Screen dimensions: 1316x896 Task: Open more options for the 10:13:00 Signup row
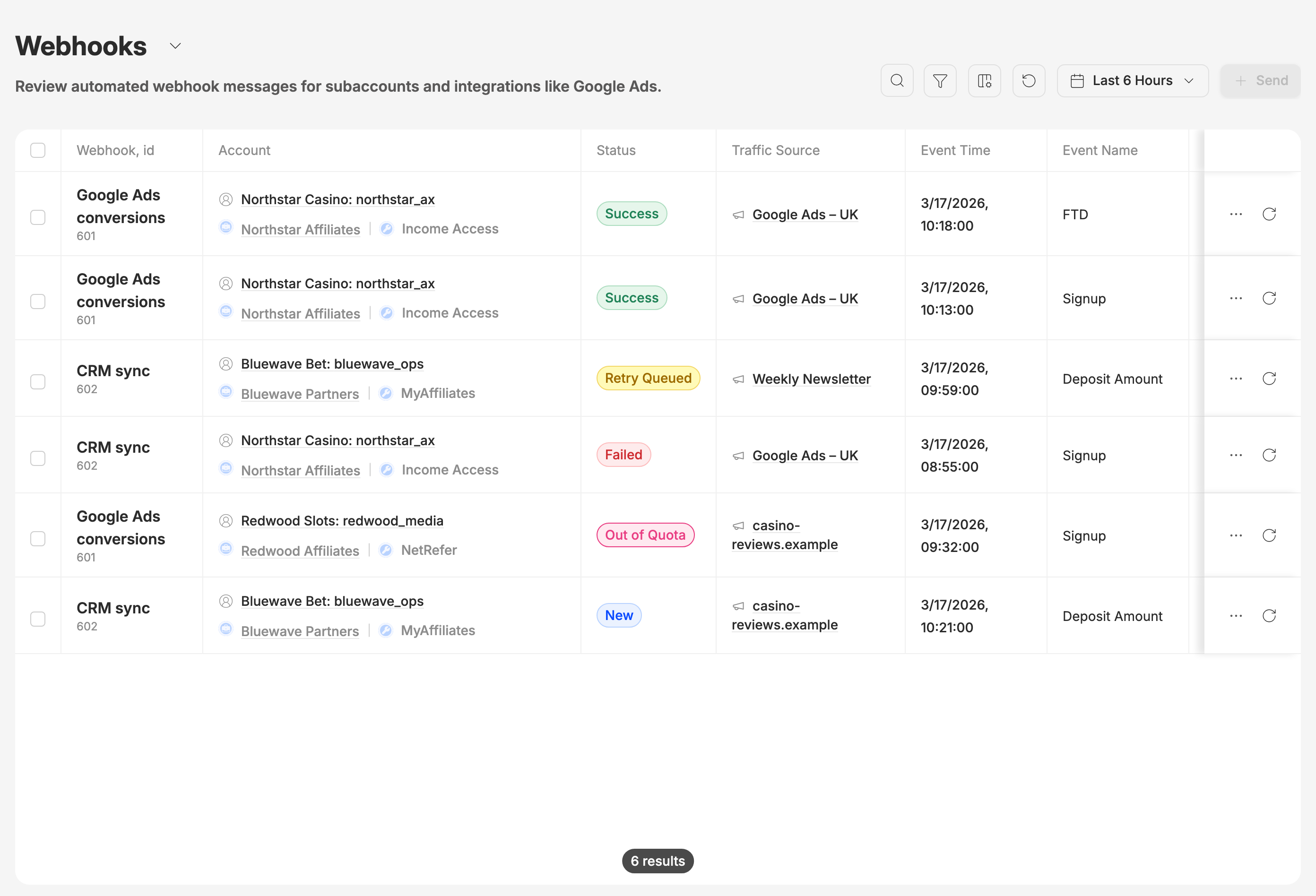[1236, 298]
